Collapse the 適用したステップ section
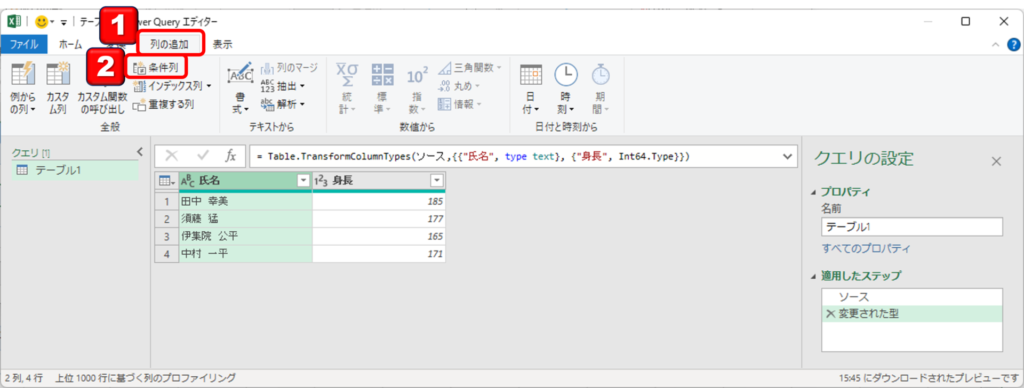The height and width of the screenshot is (388, 1024). click(x=813, y=276)
